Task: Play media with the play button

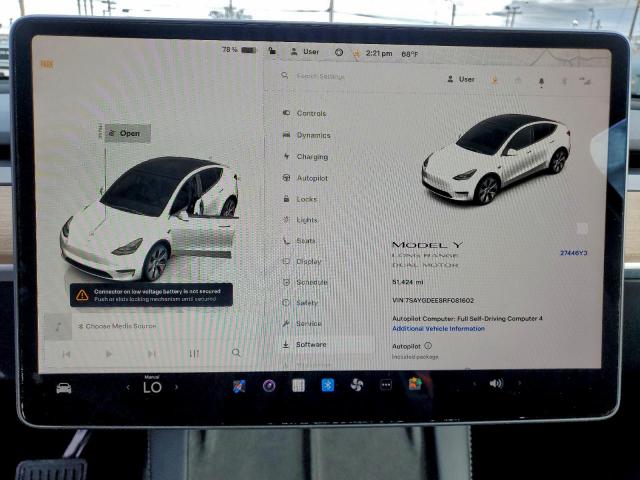Action: tap(109, 354)
